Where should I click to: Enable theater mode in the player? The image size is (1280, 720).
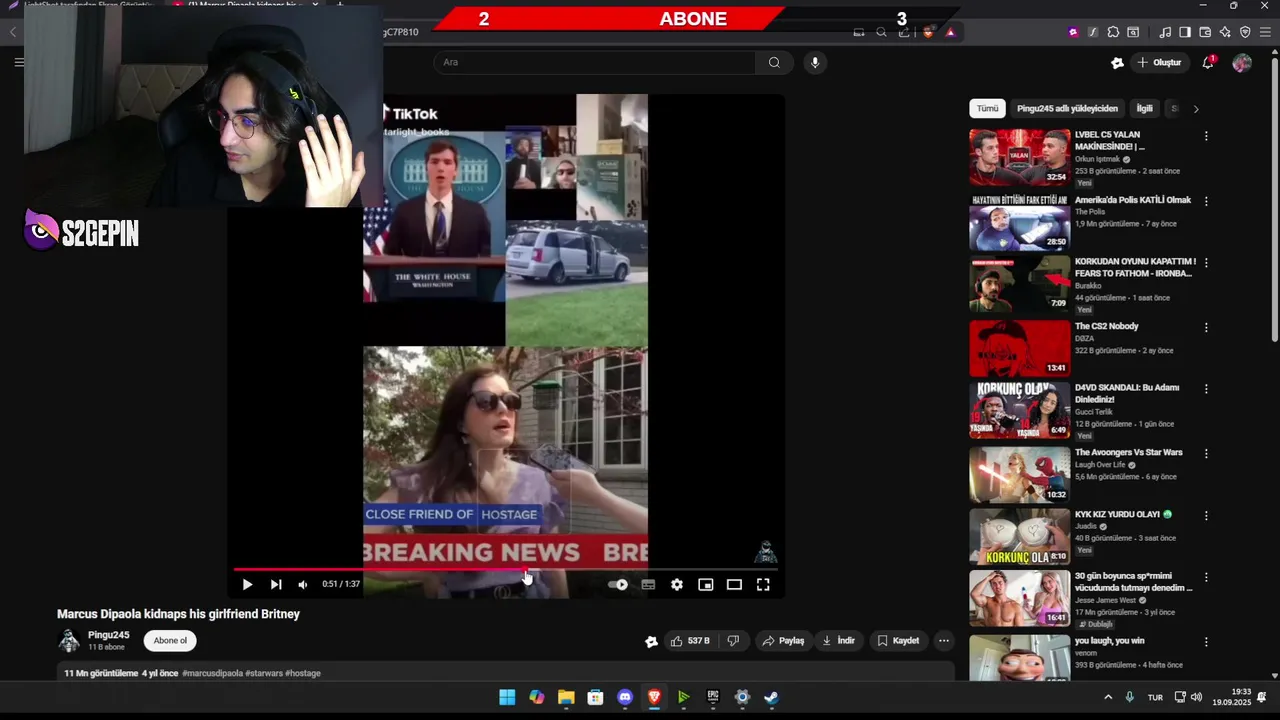coord(734,584)
